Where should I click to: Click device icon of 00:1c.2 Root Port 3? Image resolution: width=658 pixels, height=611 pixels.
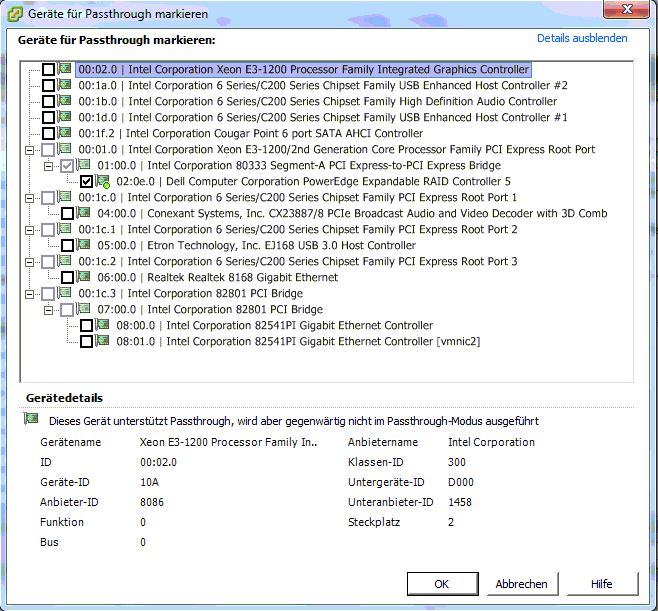(64, 260)
